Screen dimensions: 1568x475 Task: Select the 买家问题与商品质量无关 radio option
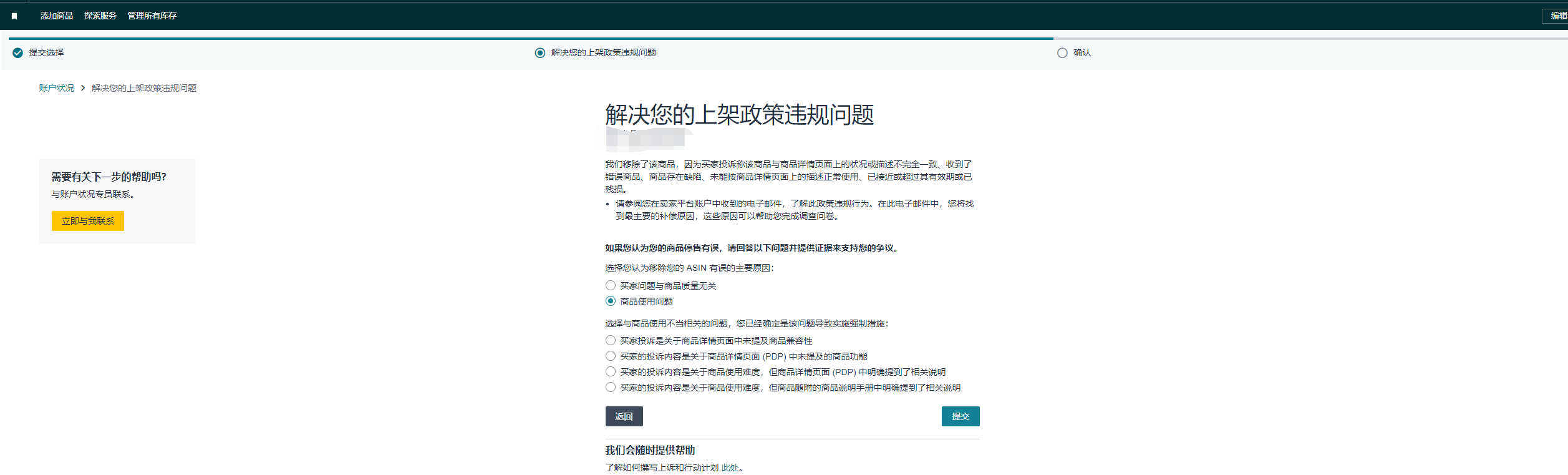tap(611, 285)
